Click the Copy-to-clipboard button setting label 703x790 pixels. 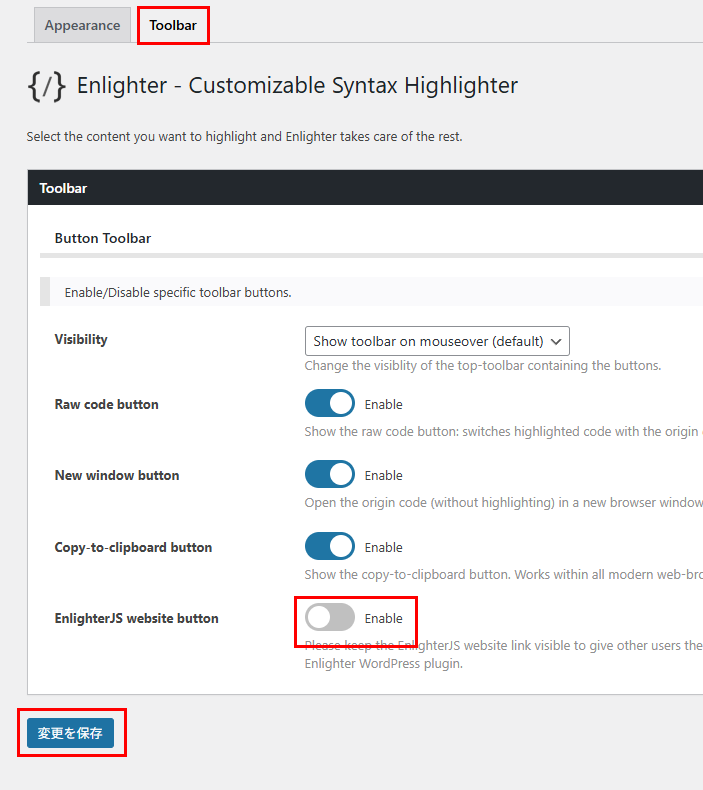click(133, 548)
